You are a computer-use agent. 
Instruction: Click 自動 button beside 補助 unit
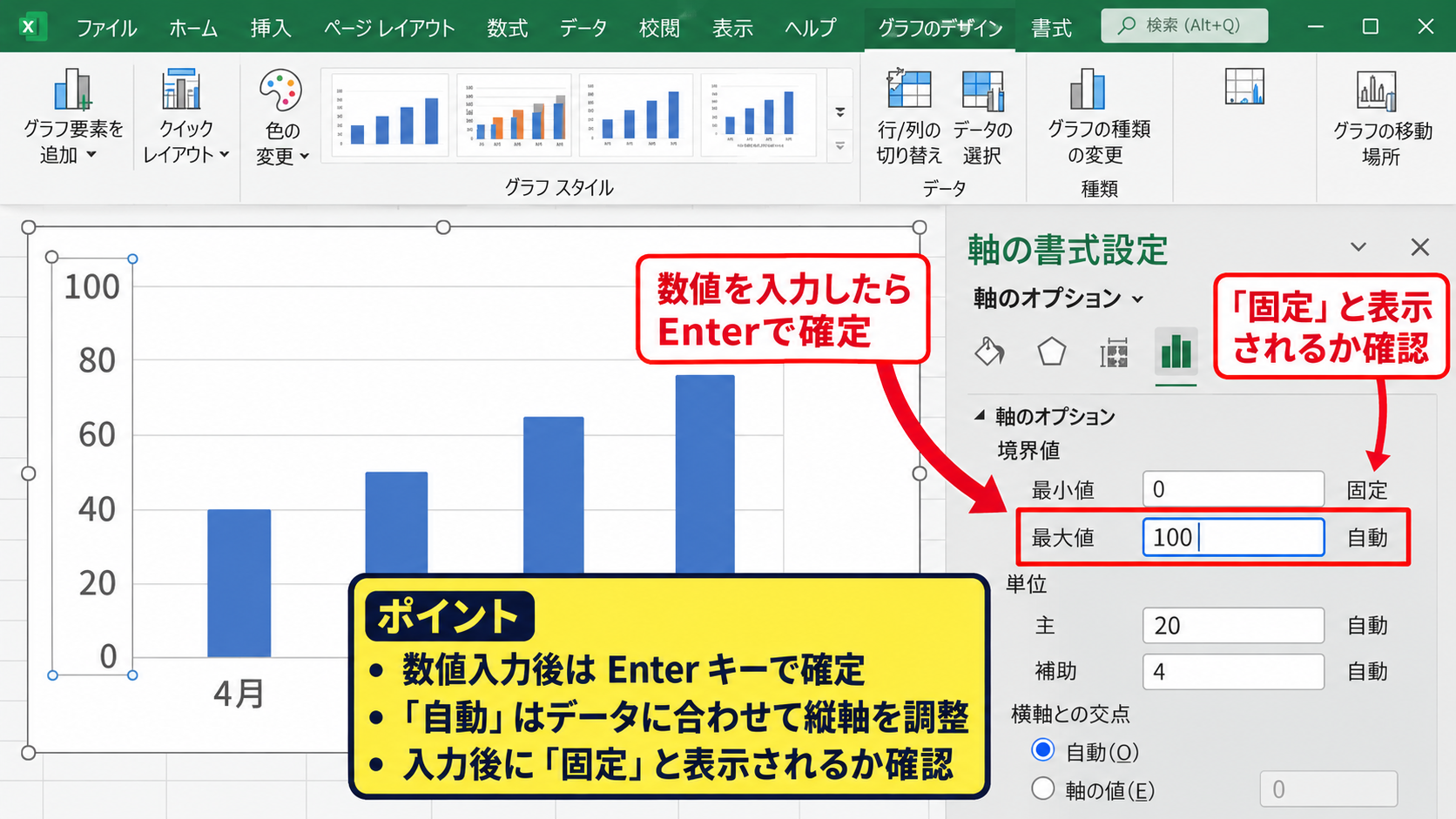coord(1367,671)
